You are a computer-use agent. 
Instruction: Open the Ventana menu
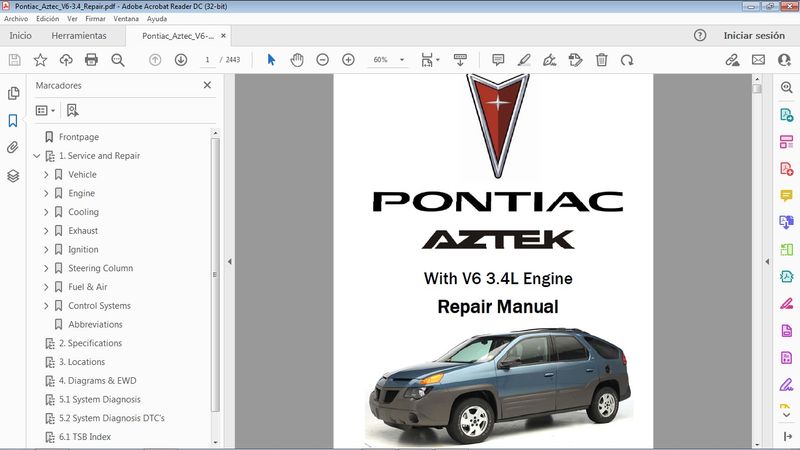[x=126, y=18]
